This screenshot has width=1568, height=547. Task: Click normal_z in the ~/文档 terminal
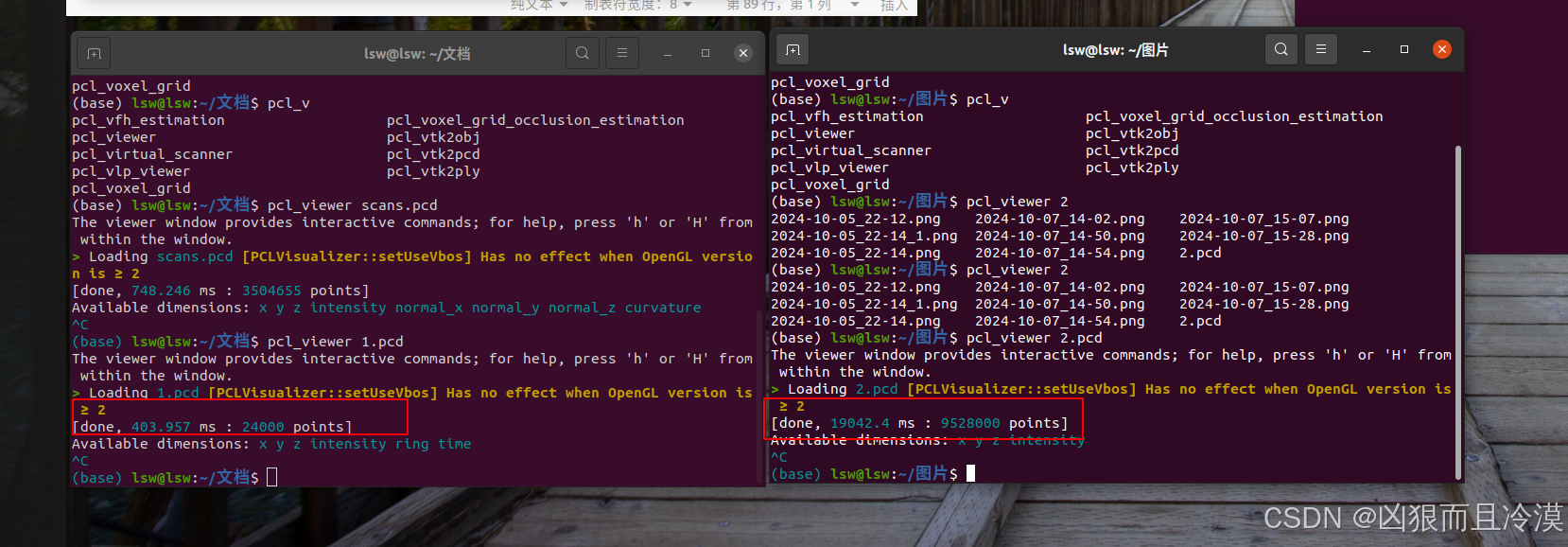(583, 308)
